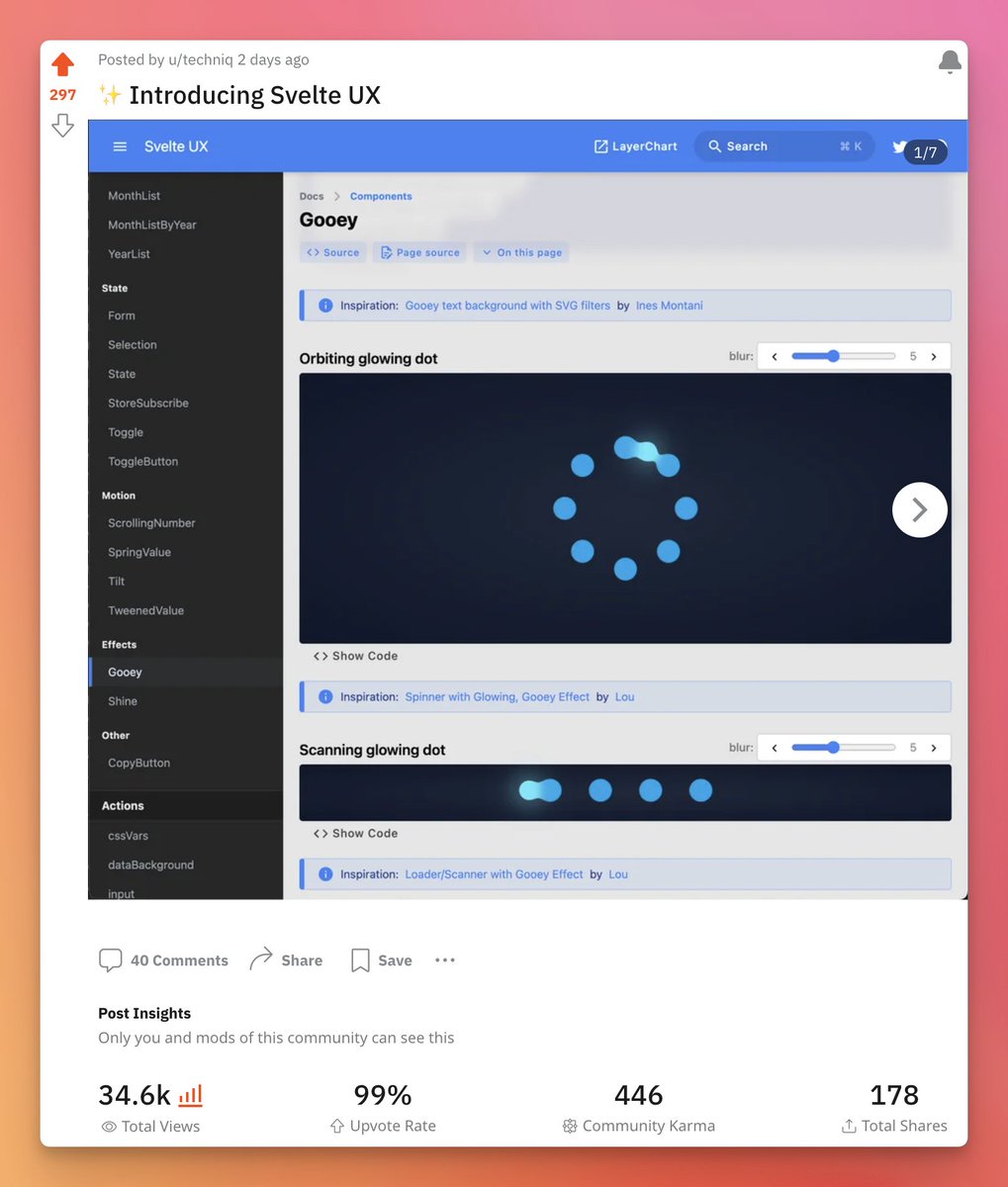Show Code for Orbiting glowing dot
1008x1187 pixels.
[x=355, y=656]
